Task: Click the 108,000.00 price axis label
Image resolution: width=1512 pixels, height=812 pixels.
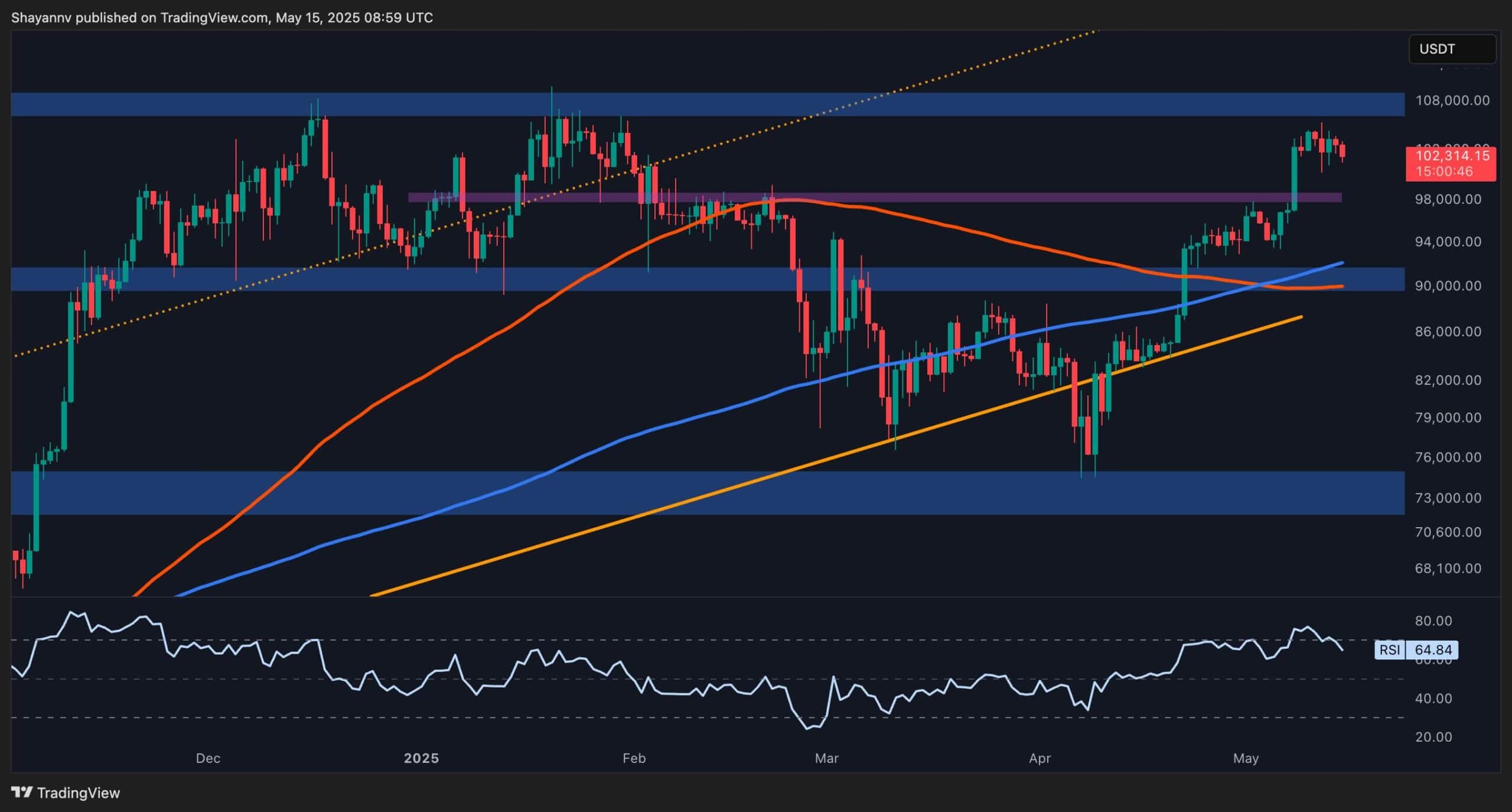Action: 1452,100
